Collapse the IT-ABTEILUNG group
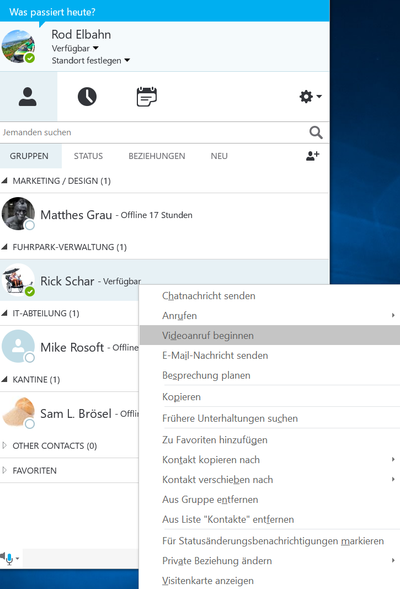400x589 pixels. (x=5, y=313)
